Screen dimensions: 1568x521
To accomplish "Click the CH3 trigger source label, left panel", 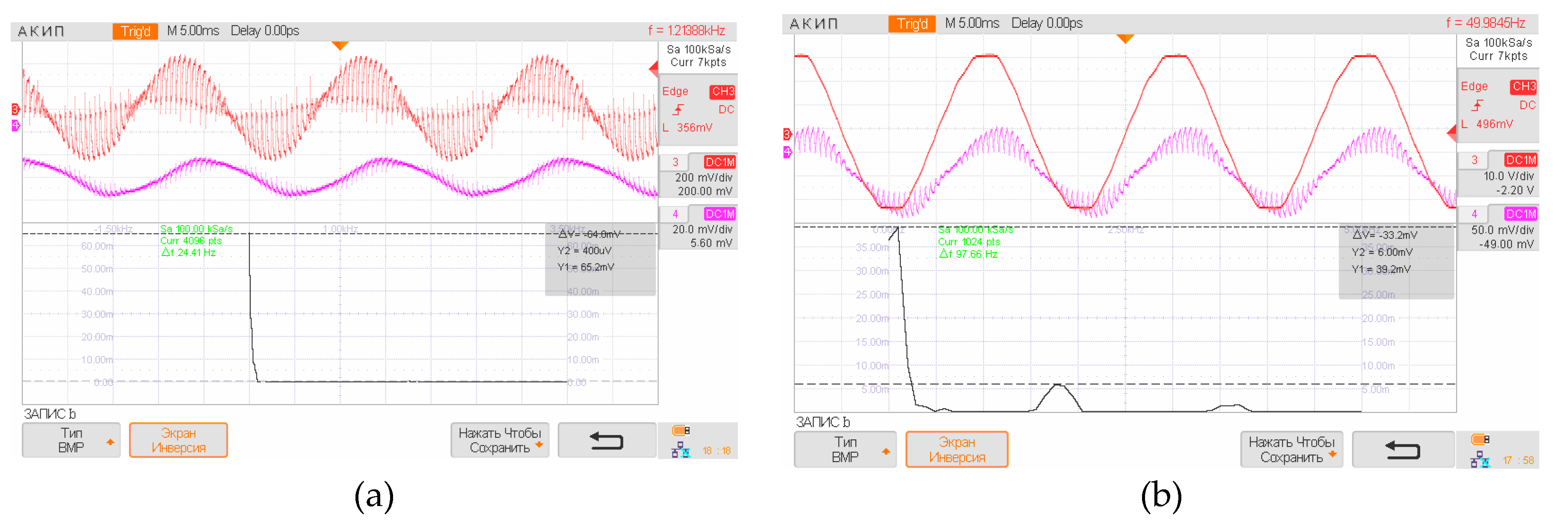I will (x=722, y=91).
